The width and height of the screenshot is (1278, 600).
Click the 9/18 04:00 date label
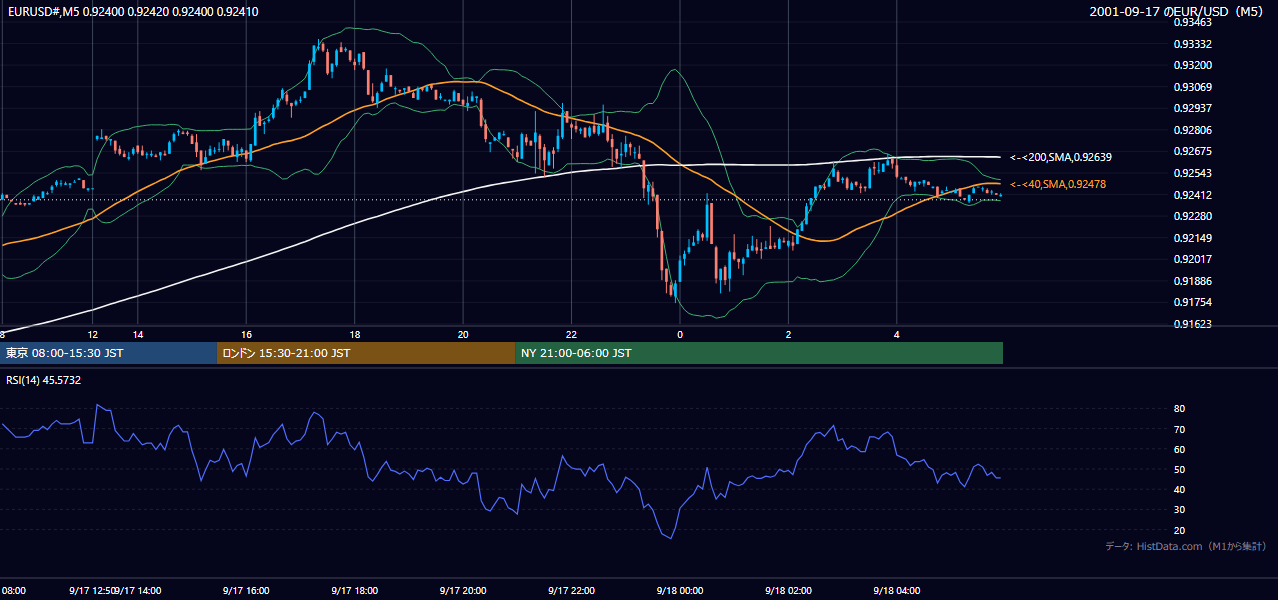897,591
